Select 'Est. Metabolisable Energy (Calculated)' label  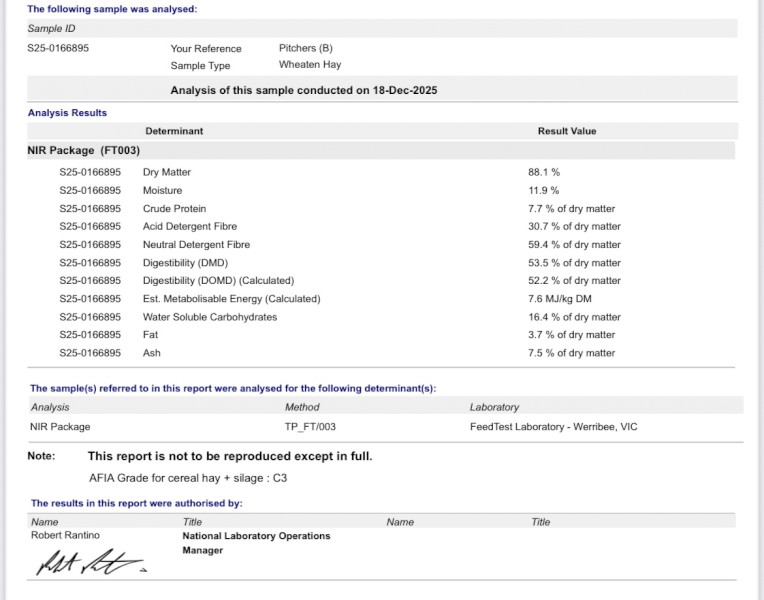231,298
